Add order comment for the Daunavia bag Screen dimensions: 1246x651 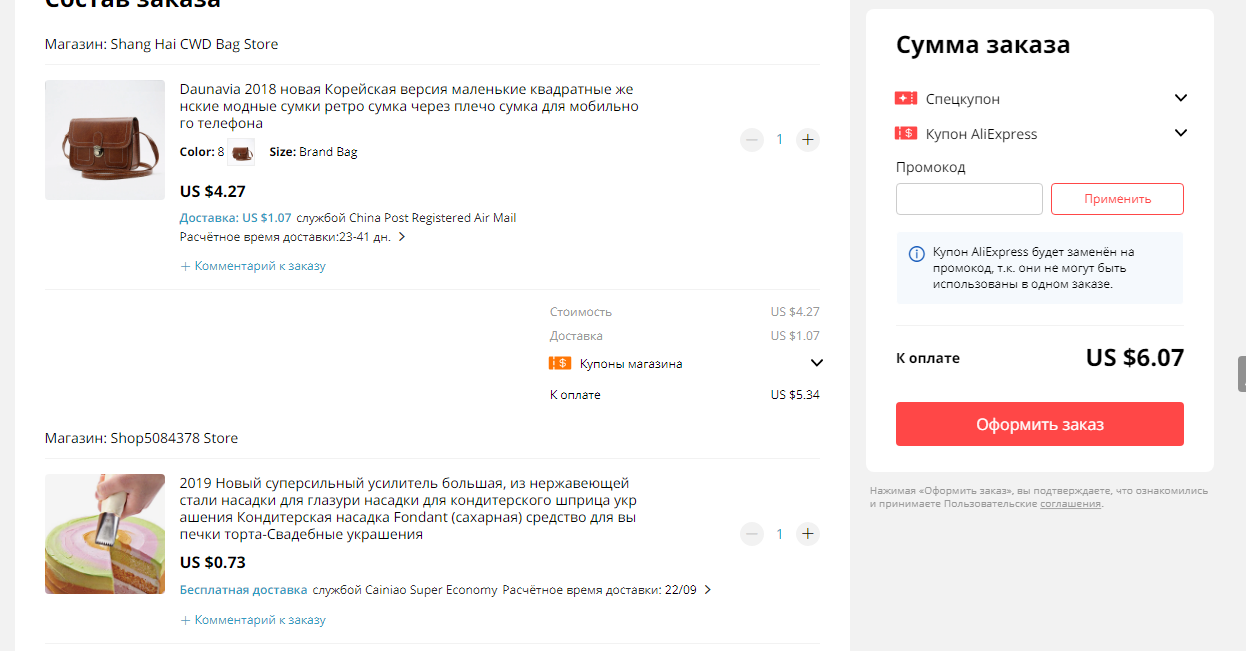(253, 266)
